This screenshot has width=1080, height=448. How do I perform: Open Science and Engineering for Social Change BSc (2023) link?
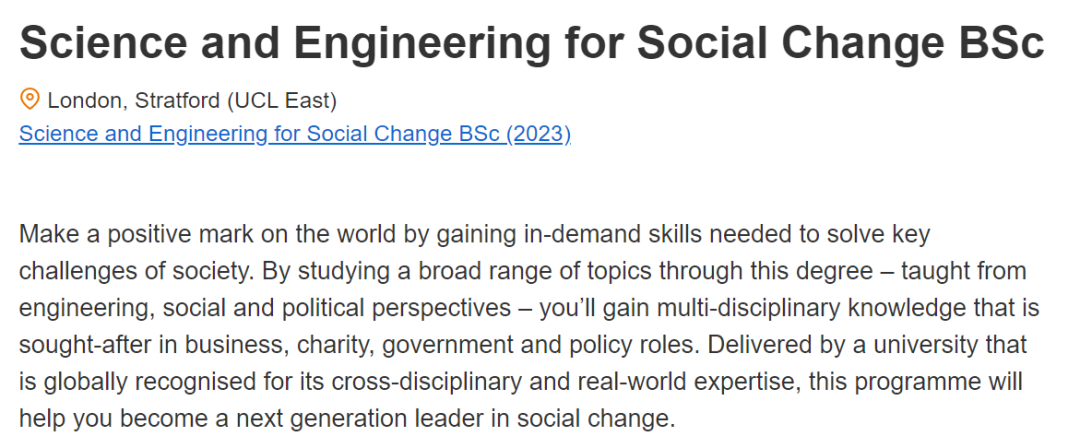pyautogui.click(x=295, y=134)
